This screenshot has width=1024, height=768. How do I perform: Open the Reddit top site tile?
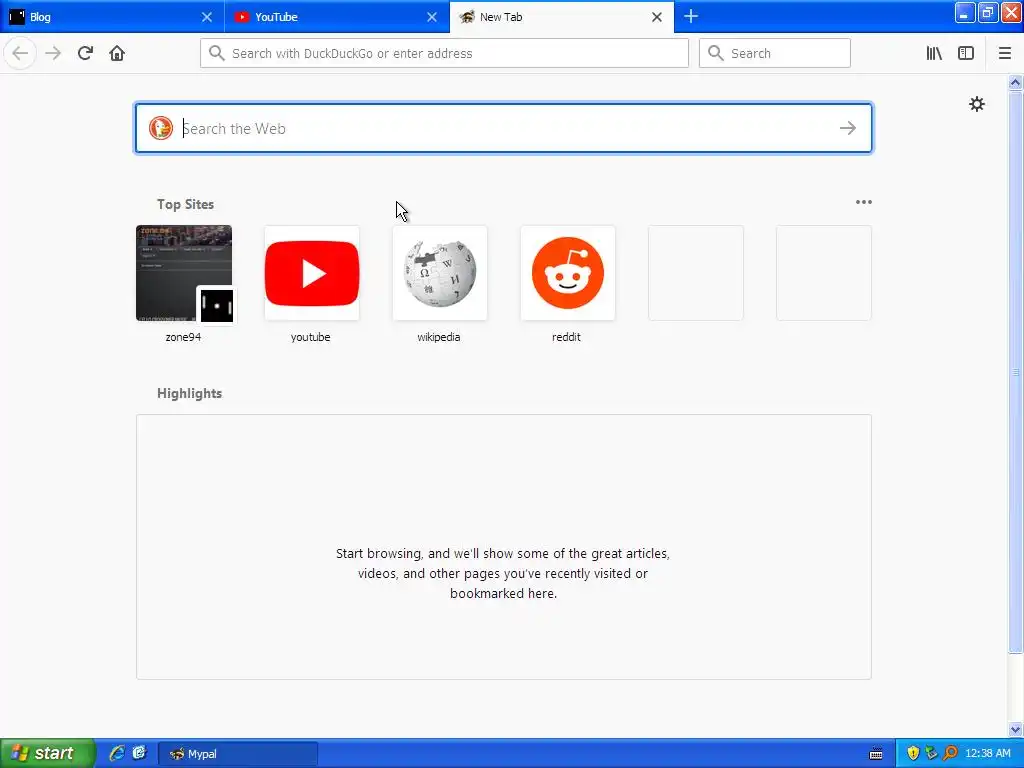(x=568, y=273)
